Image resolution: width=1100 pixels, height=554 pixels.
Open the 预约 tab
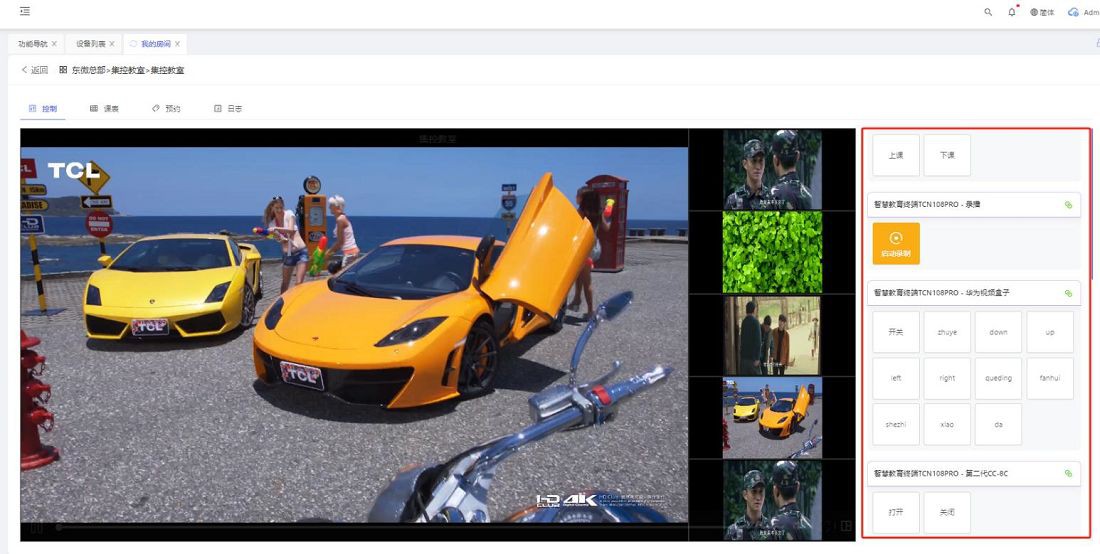pyautogui.click(x=166, y=108)
